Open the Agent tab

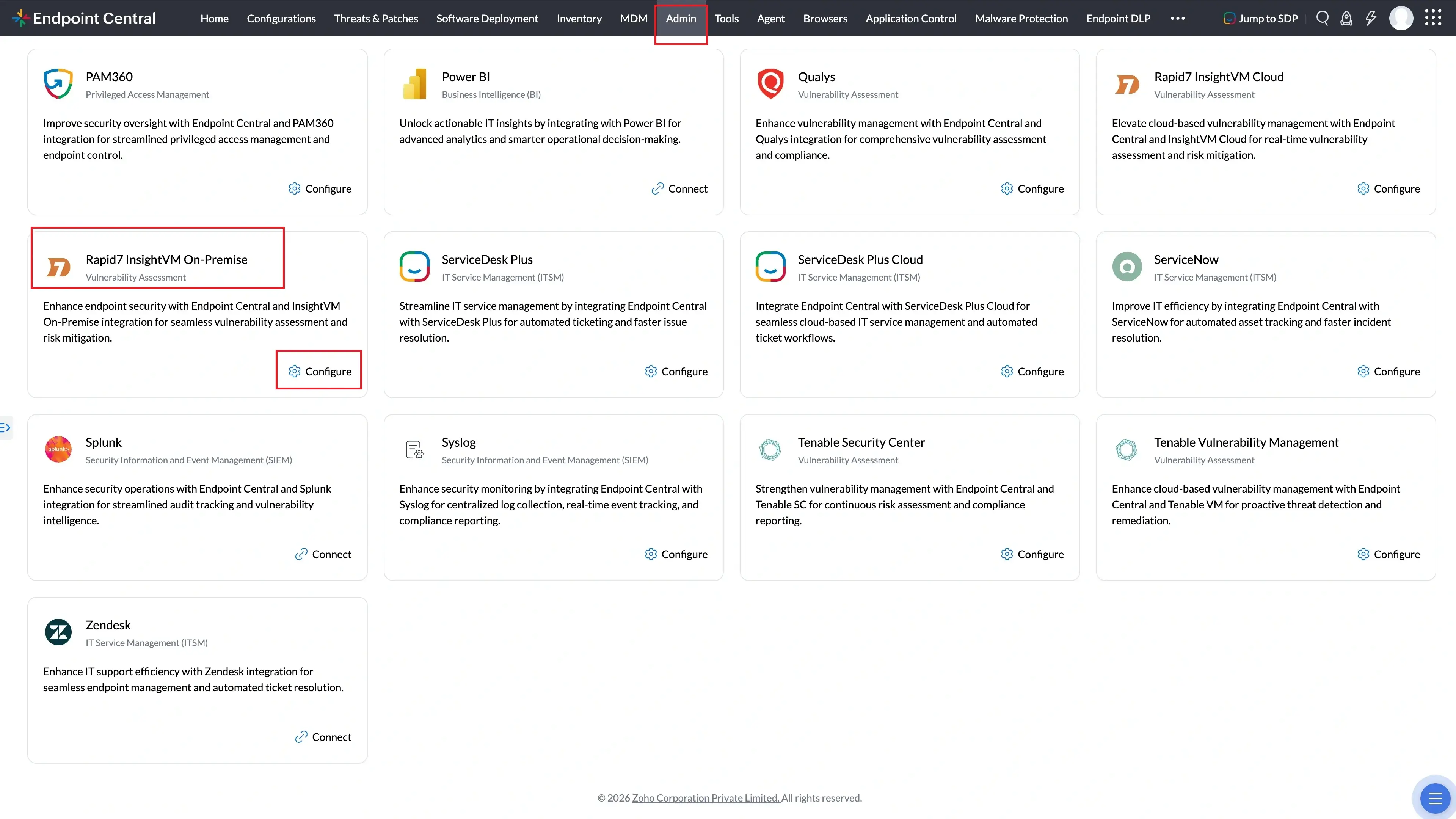pyautogui.click(x=770, y=18)
